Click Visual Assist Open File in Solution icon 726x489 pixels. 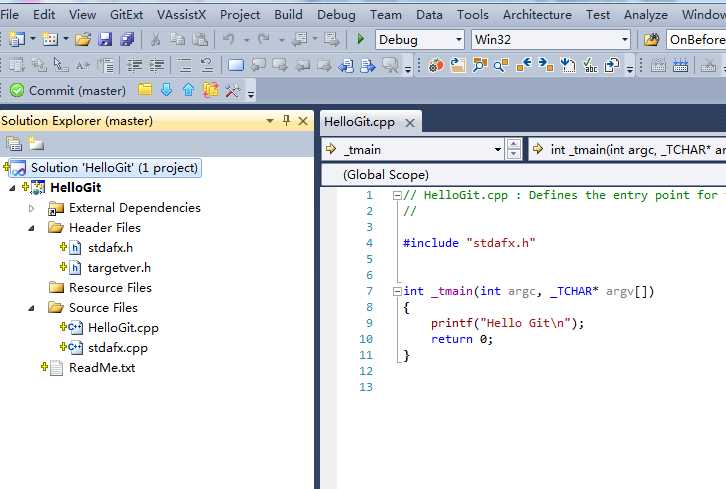click(x=457, y=65)
